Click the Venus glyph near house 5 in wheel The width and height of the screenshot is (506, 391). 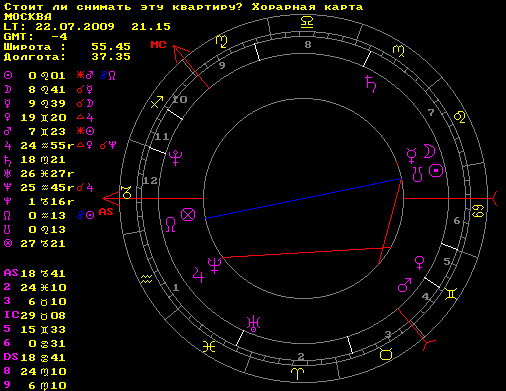419,263
